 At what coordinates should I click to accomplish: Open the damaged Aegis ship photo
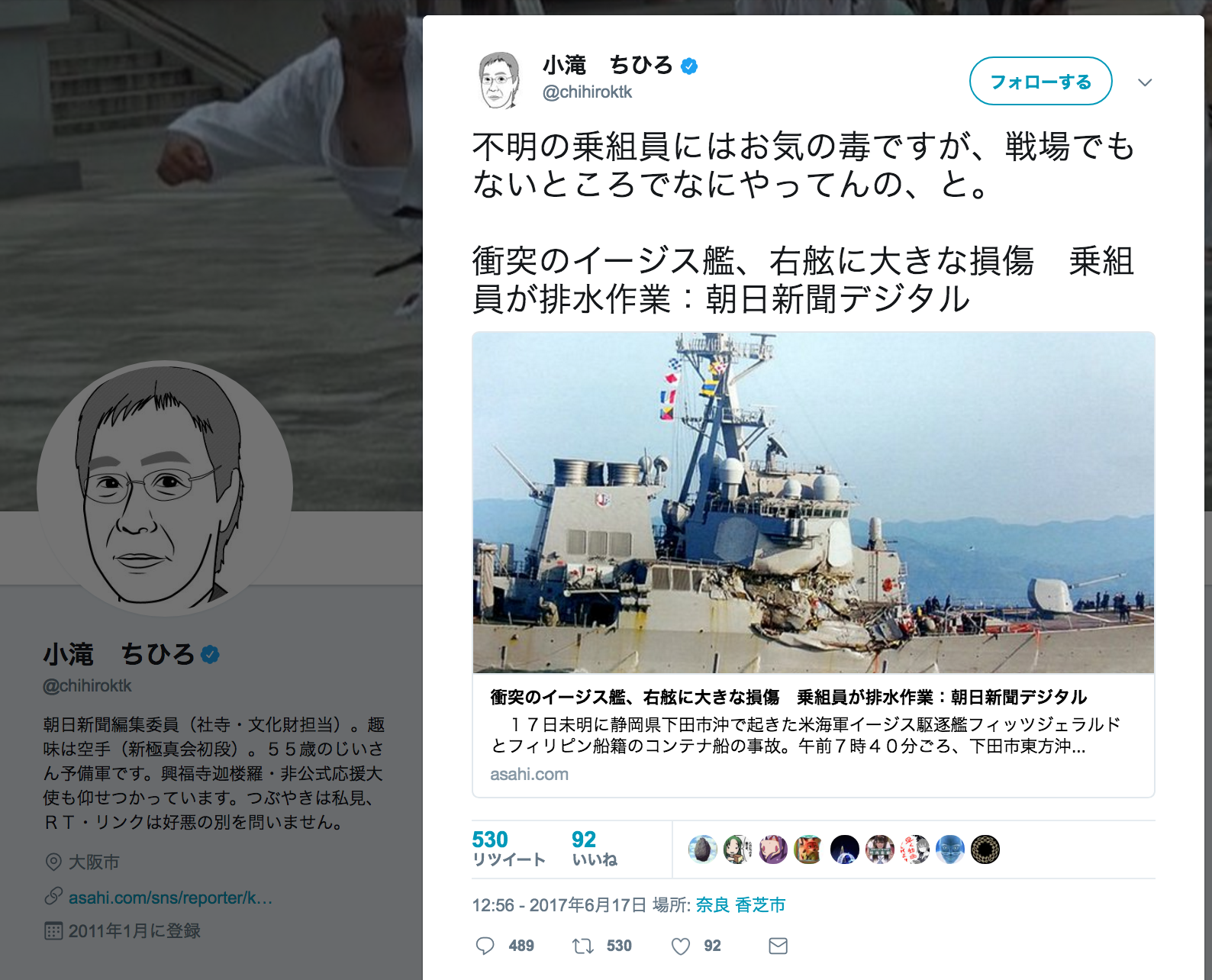tap(813, 503)
